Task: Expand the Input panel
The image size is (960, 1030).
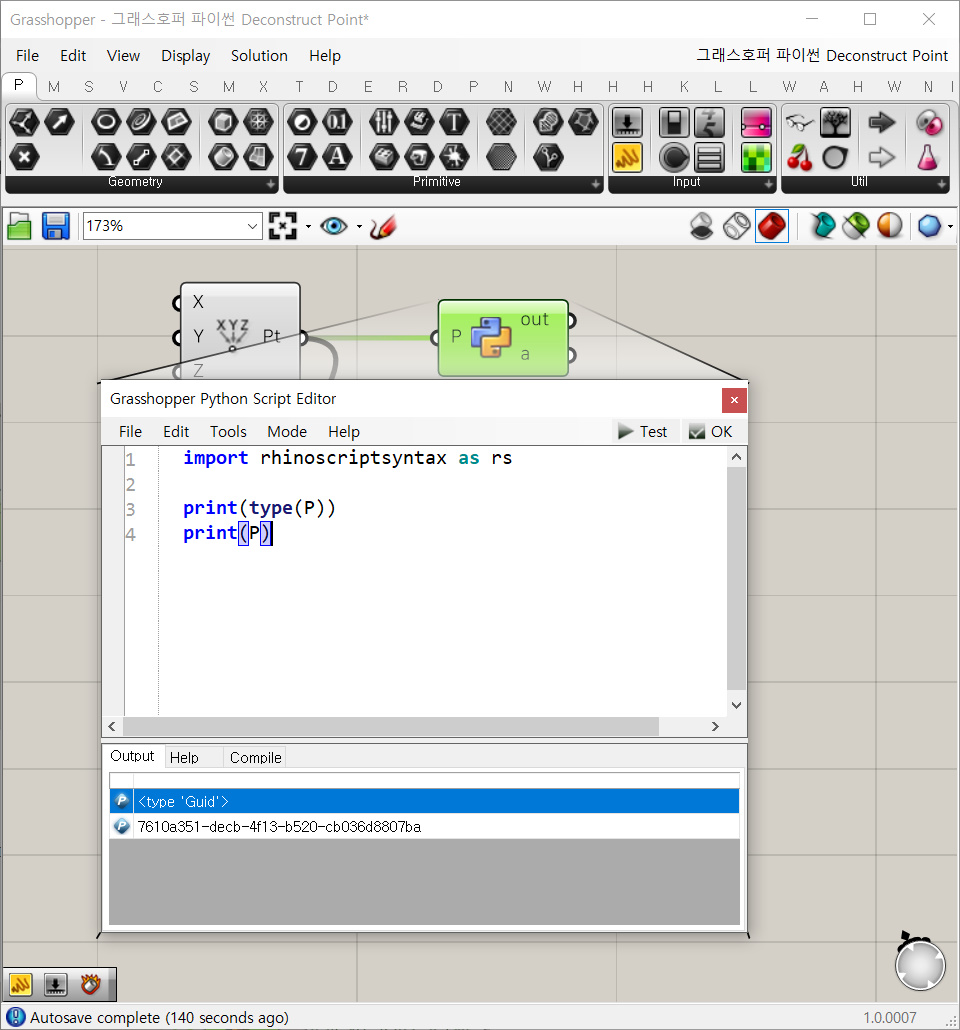Action: tap(769, 185)
